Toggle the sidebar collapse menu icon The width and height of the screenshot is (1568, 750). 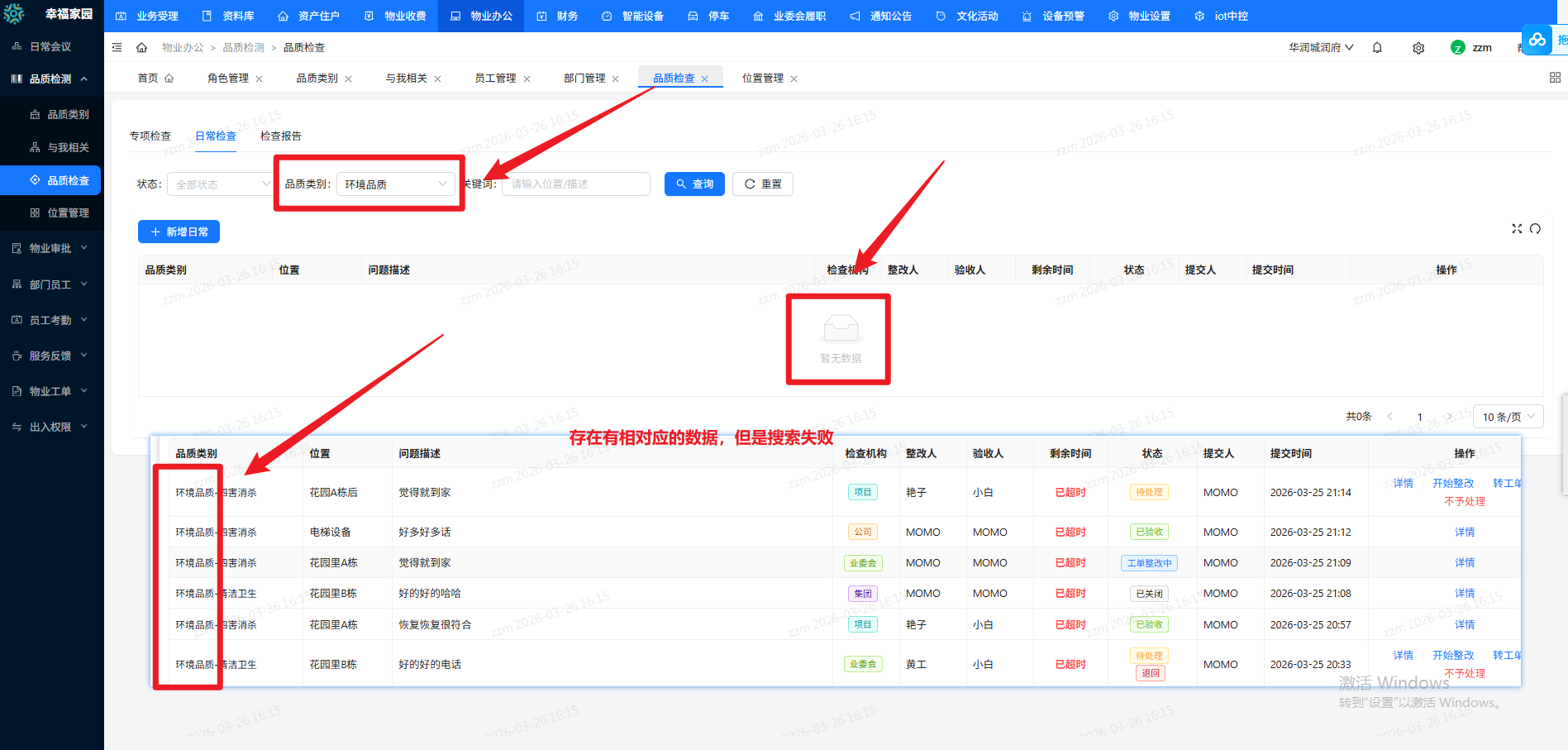(117, 48)
